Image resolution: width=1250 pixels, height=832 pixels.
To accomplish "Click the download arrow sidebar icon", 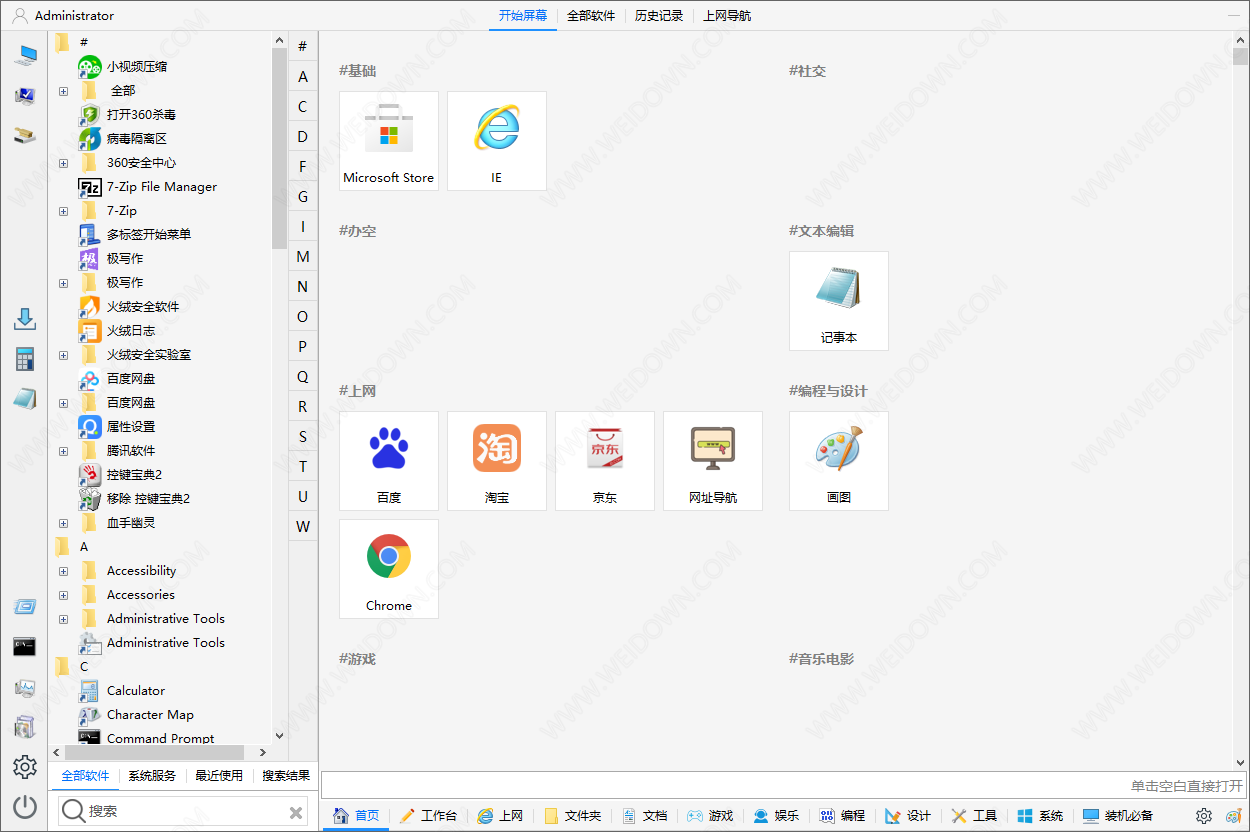I will pos(25,319).
